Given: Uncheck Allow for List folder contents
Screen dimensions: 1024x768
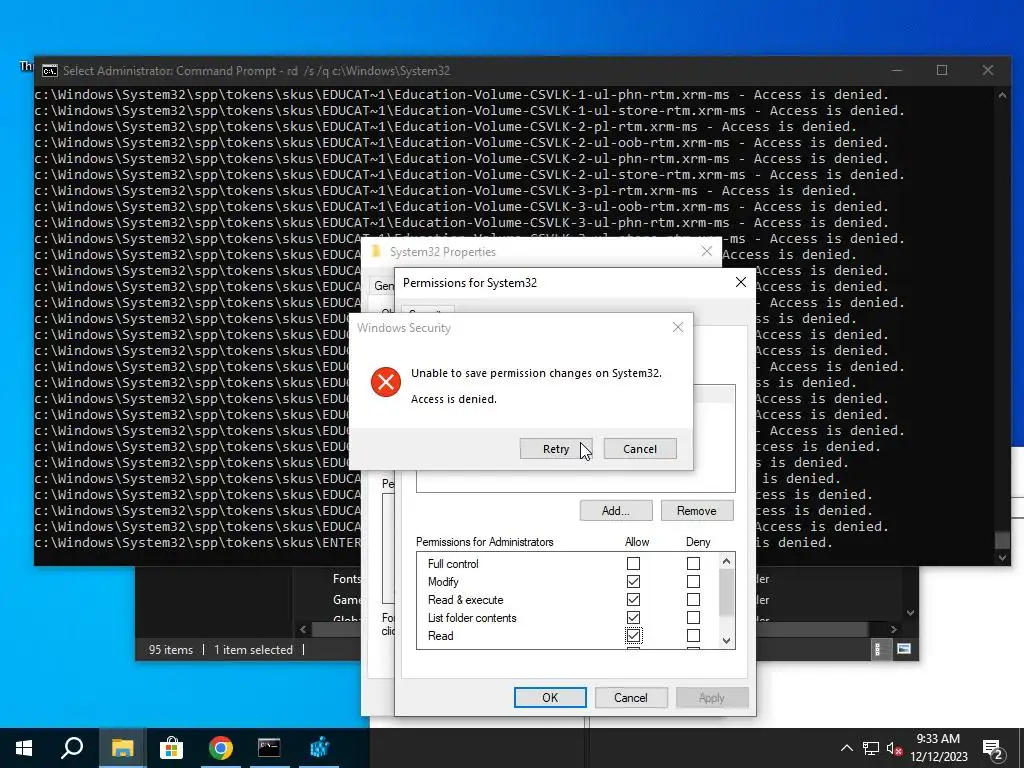Looking at the screenshot, I should pos(633,617).
